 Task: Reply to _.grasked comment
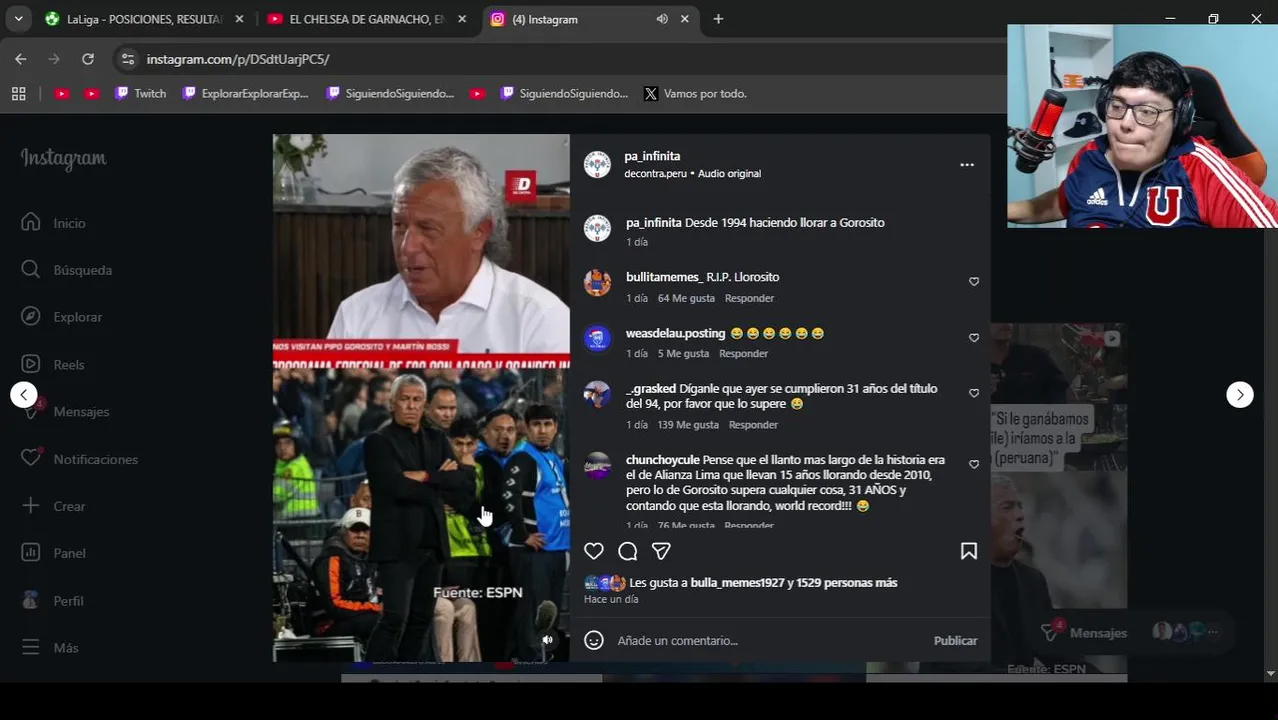click(753, 425)
